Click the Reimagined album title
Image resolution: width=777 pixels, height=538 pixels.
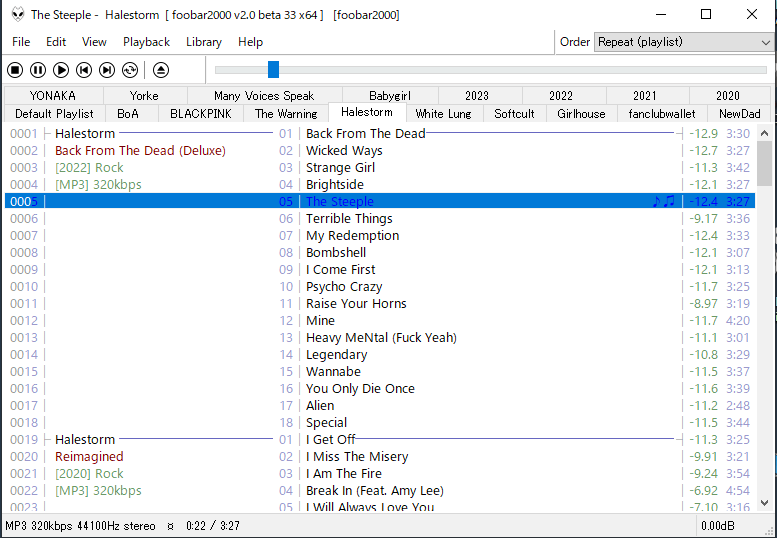pyautogui.click(x=89, y=457)
